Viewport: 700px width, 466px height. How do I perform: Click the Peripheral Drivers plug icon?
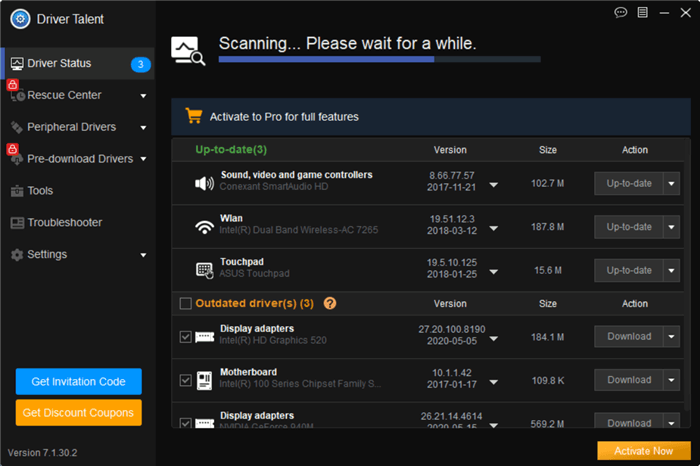[x=17, y=127]
